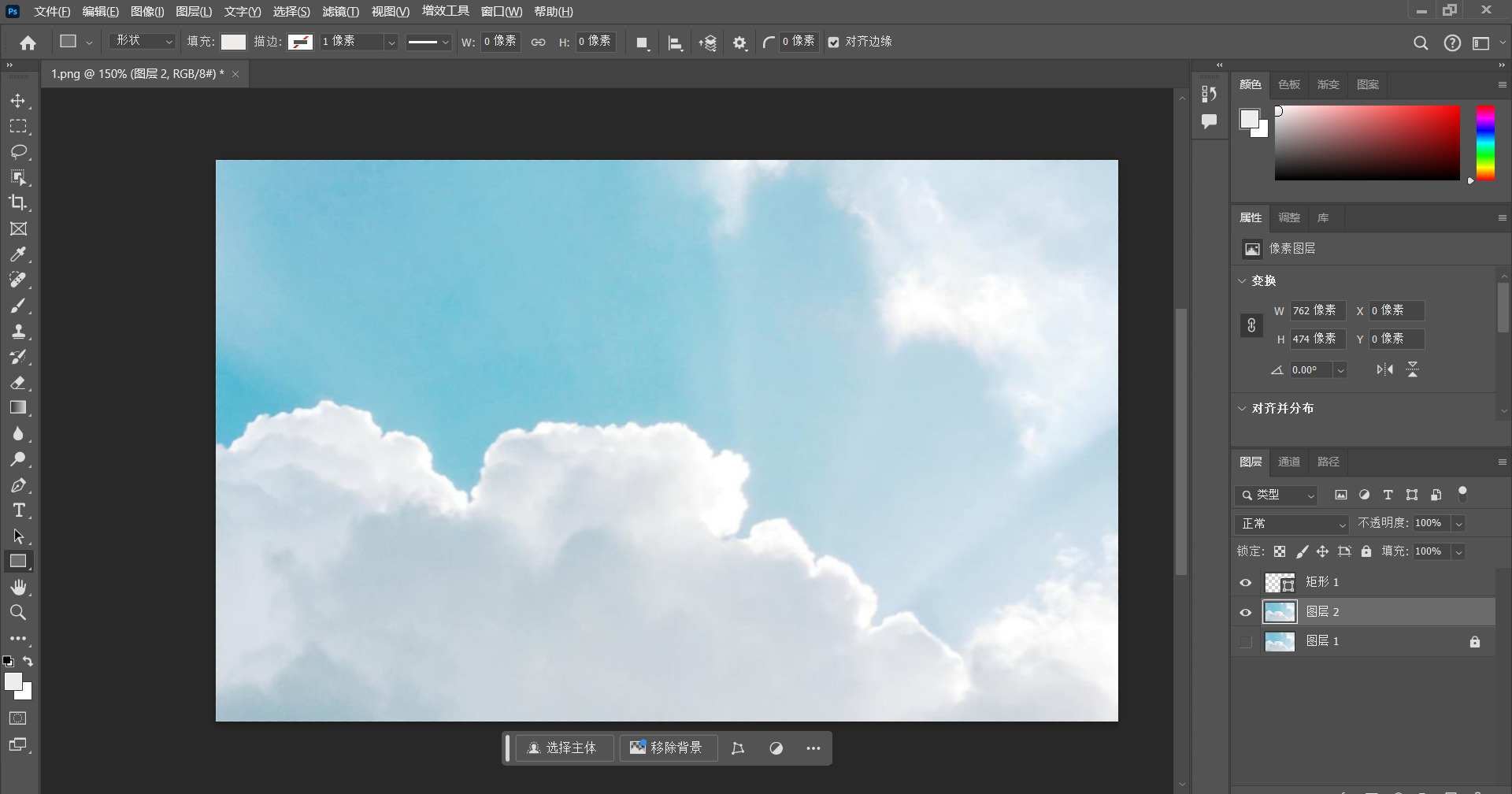Viewport: 1512px width, 794px height.
Task: Open the 正常 blend mode dropdown
Action: click(1292, 524)
